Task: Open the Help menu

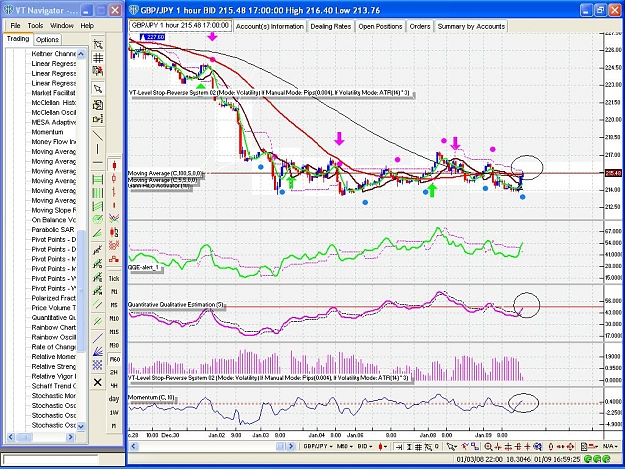Action: coord(87,26)
